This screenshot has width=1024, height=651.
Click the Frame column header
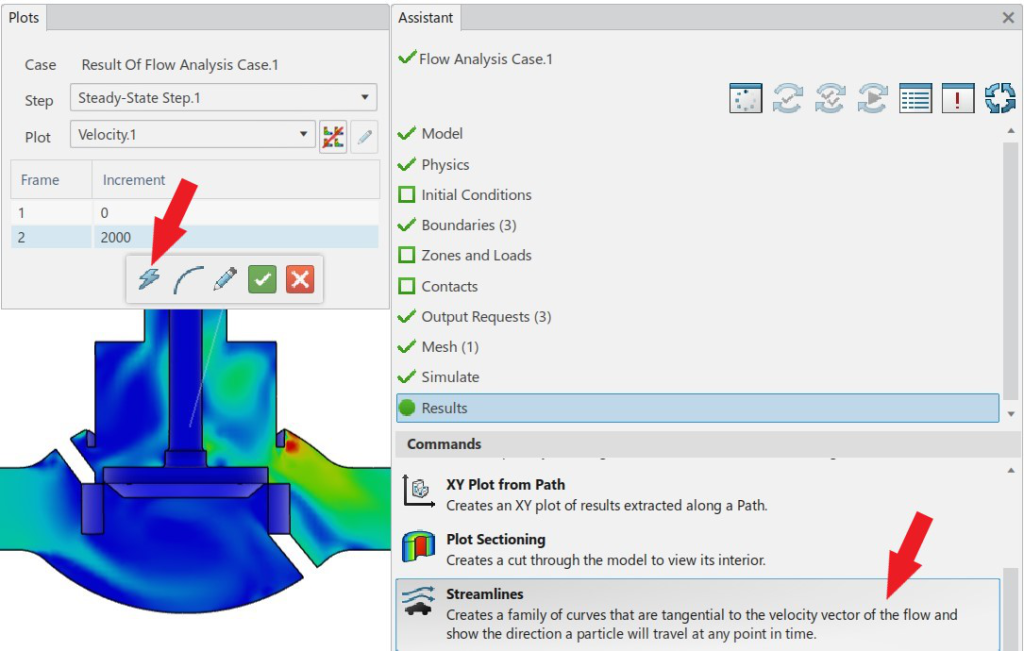coord(51,180)
